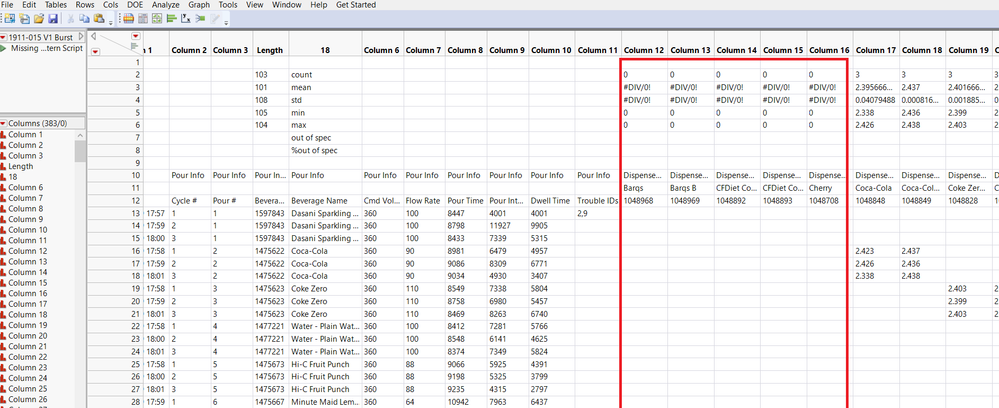
Task: Open Fit Y by X toolbar icon
Action: tap(185, 19)
